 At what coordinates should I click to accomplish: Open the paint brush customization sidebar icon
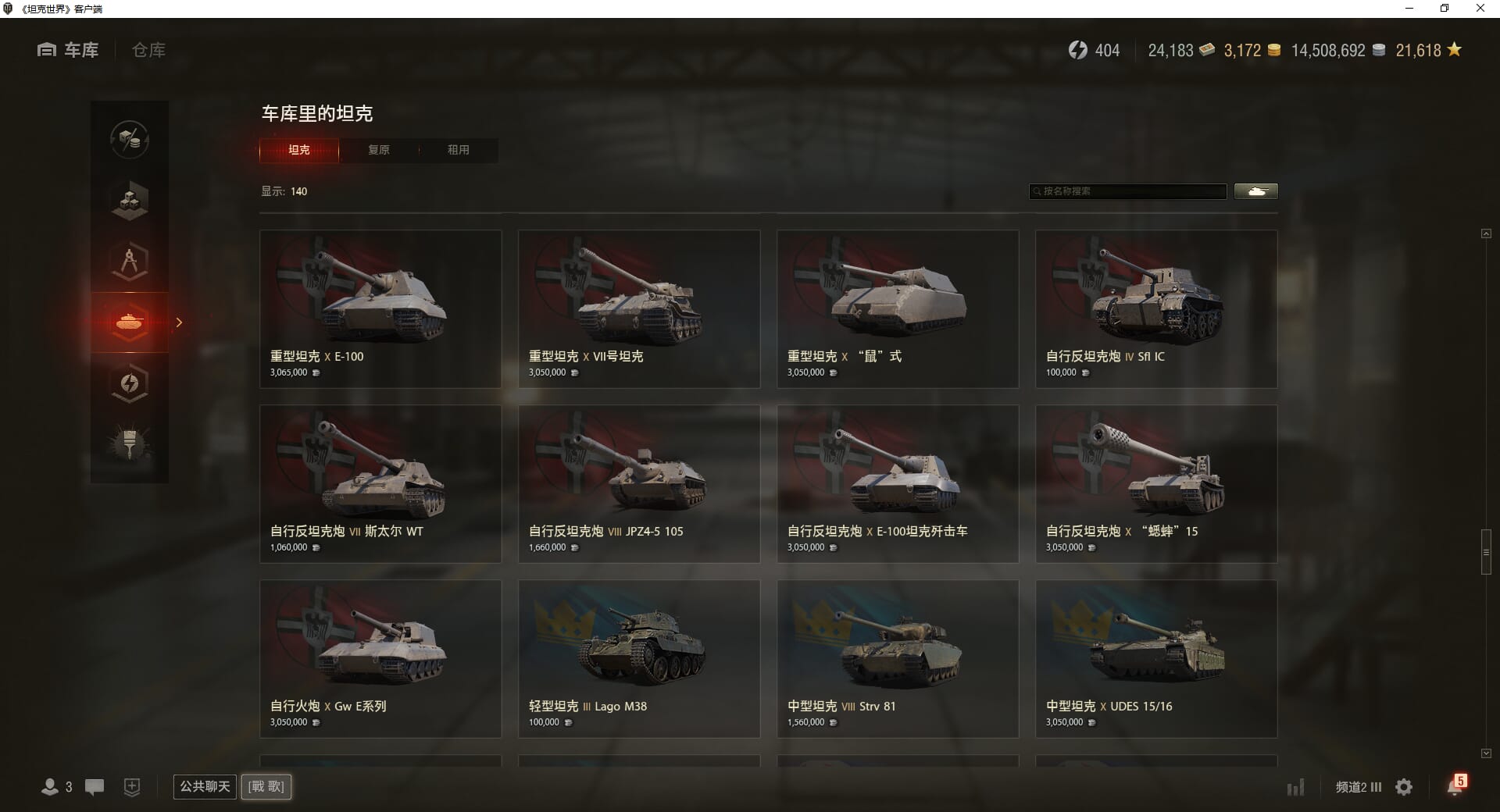click(130, 443)
